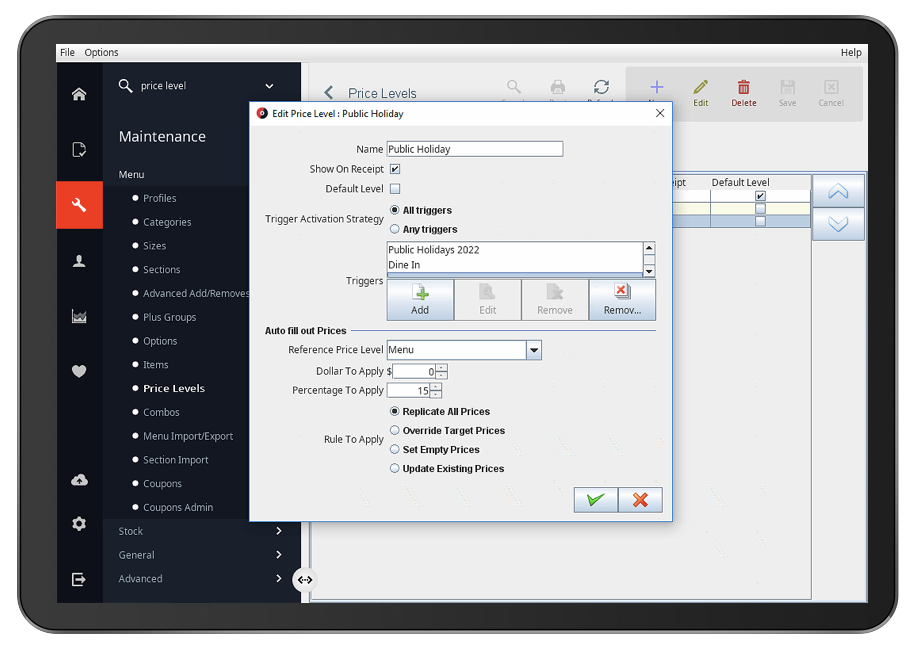Click the Add trigger button
The height and width of the screenshot is (657, 921).
pos(420,299)
